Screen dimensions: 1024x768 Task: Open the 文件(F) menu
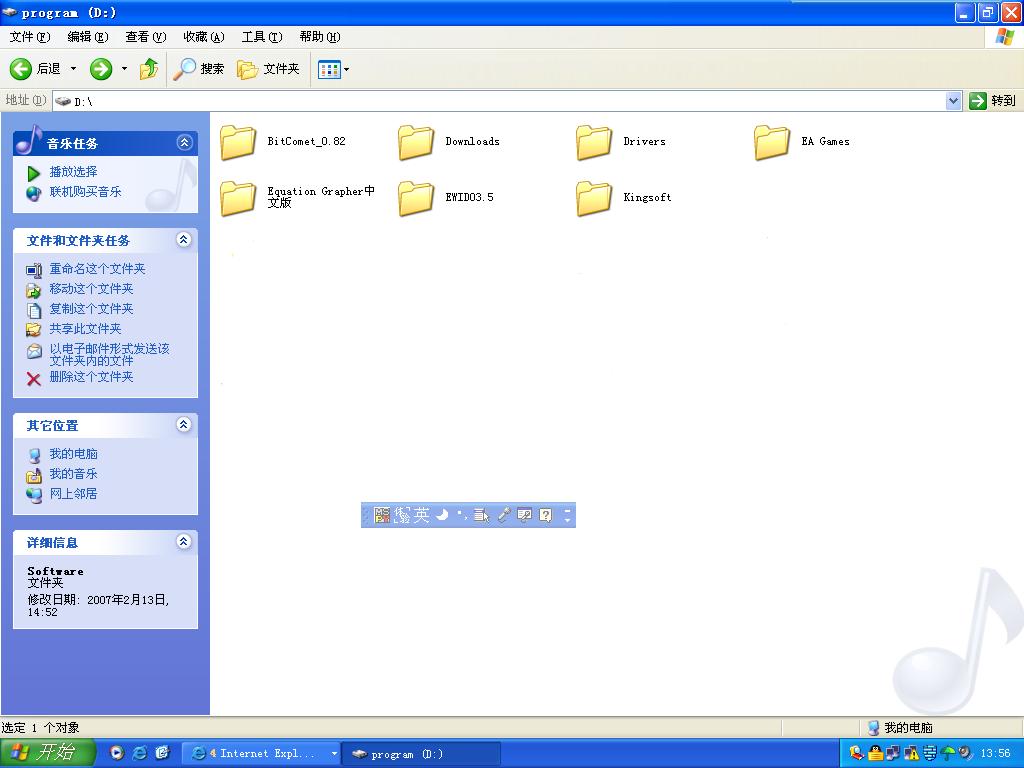30,37
